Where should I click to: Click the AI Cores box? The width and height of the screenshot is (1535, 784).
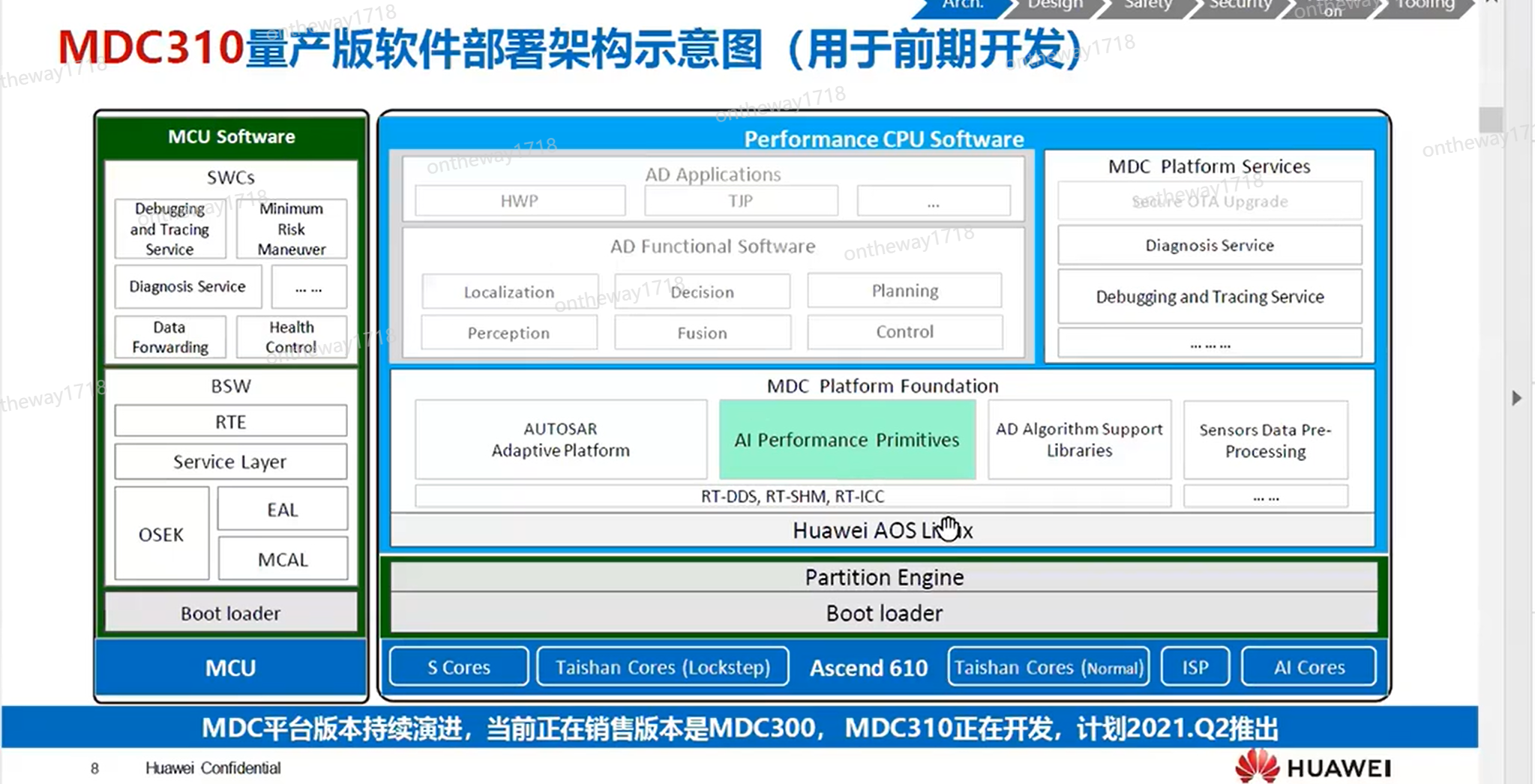1309,667
